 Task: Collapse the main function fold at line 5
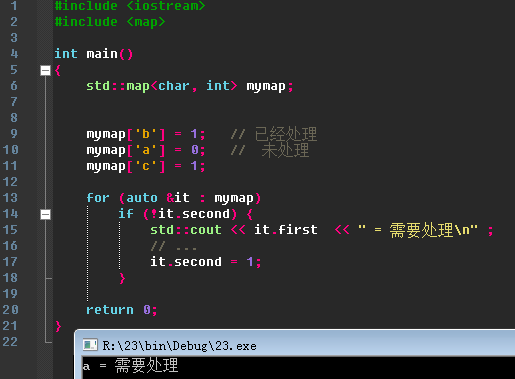(x=45, y=70)
